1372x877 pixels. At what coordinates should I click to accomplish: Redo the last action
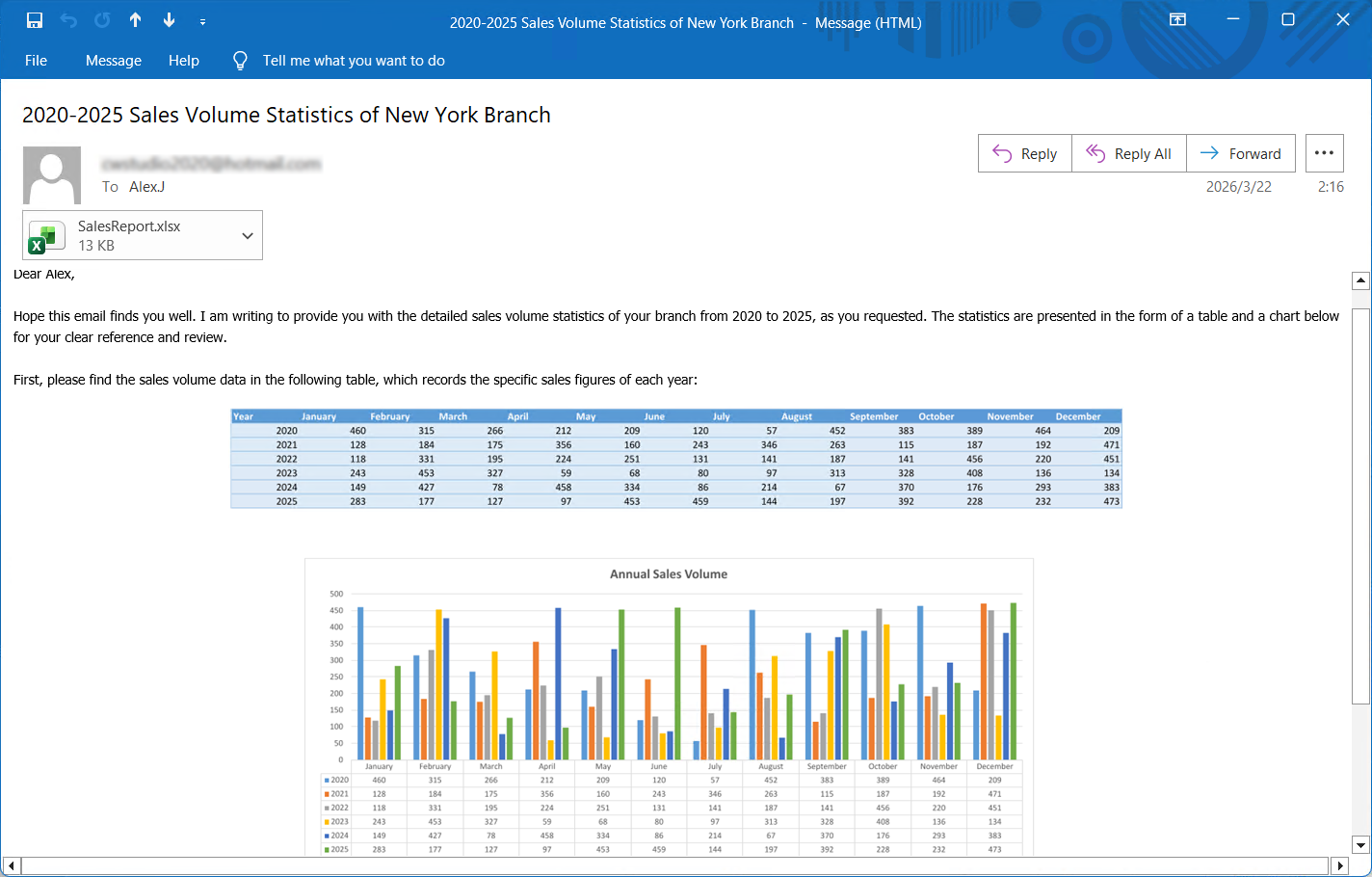coord(101,20)
